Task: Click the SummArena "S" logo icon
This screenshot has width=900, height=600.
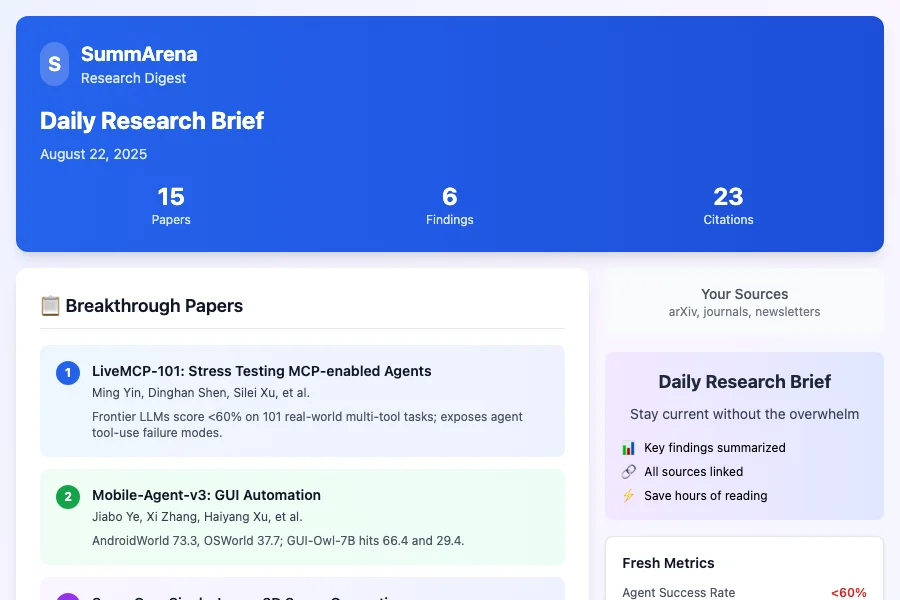Action: point(54,64)
